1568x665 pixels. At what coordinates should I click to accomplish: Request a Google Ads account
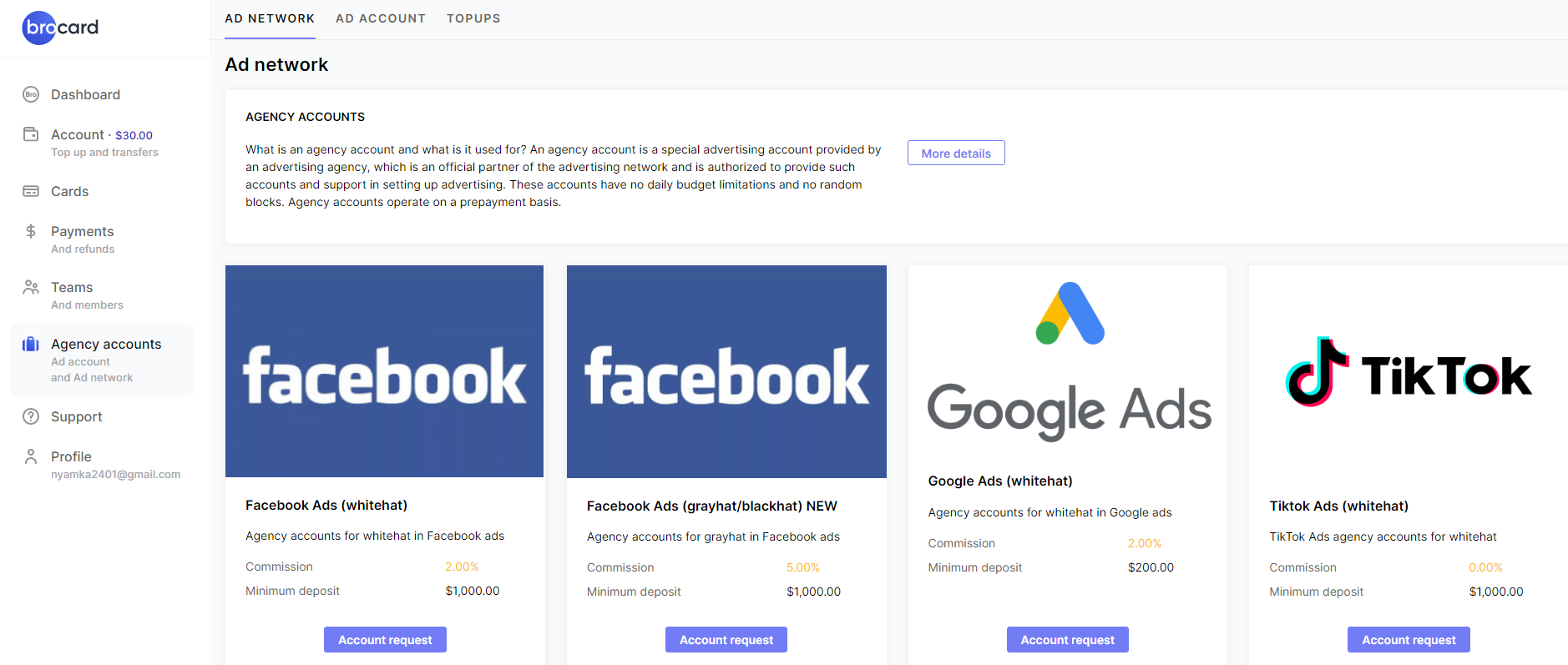pyautogui.click(x=1068, y=640)
